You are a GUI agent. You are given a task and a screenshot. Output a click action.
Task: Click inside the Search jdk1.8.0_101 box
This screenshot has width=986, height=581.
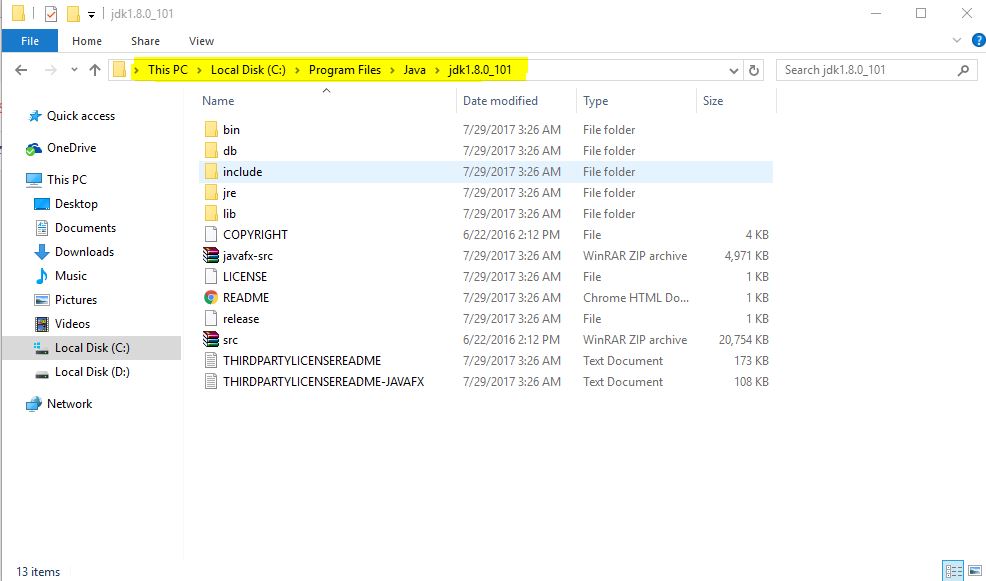(870, 70)
